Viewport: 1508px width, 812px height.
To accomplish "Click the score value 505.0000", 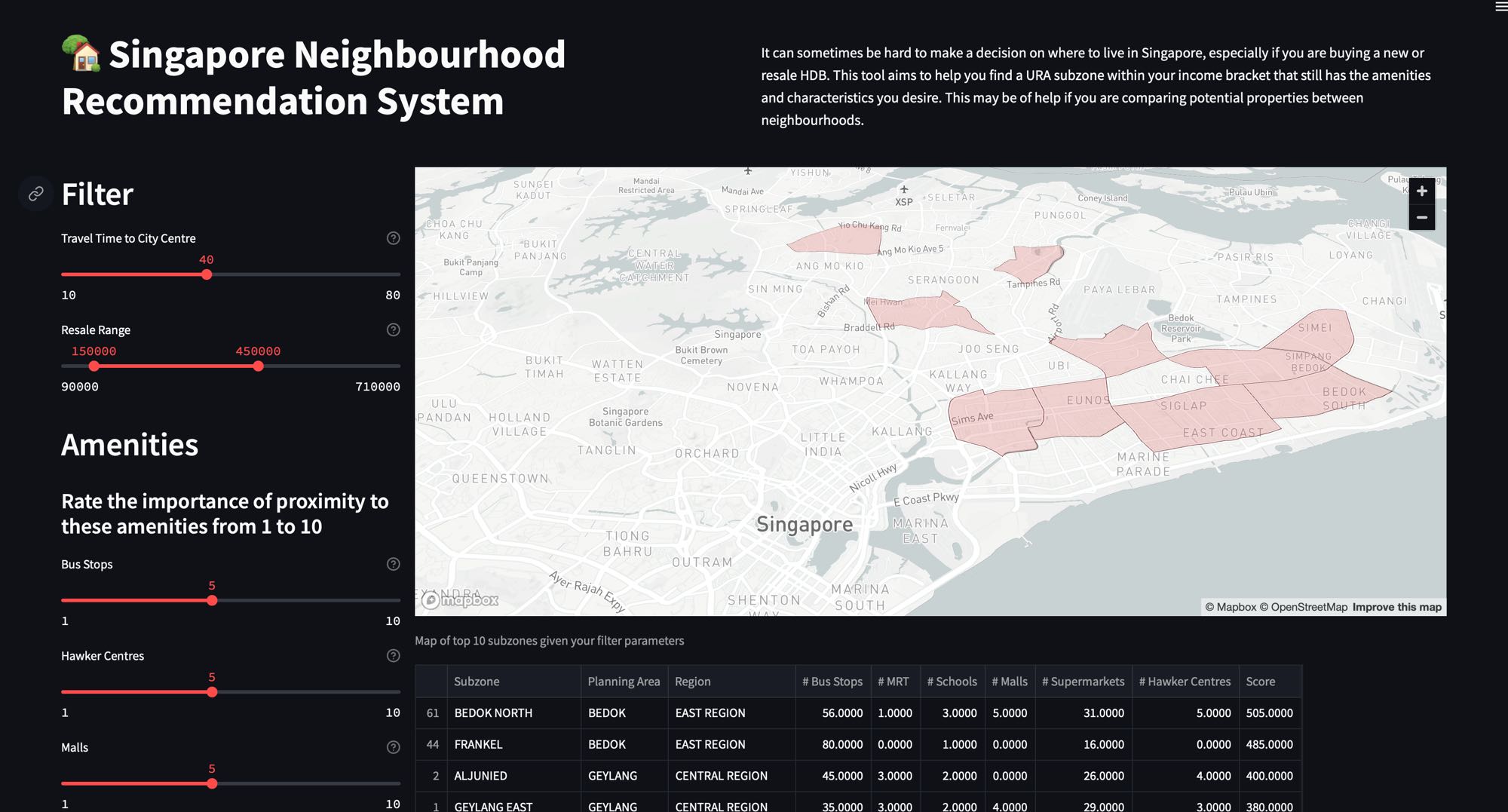I will (1270, 713).
